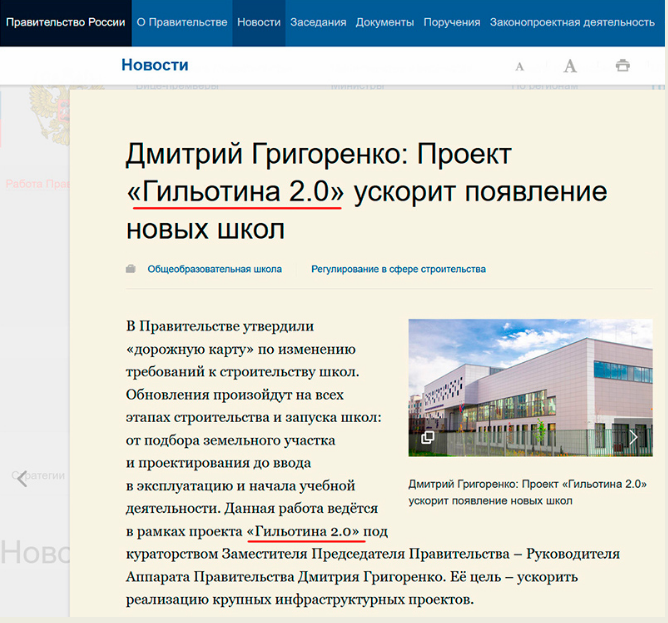The width and height of the screenshot is (668, 623).
Task: Select Новости in top navigation bar
Action: coord(259,23)
